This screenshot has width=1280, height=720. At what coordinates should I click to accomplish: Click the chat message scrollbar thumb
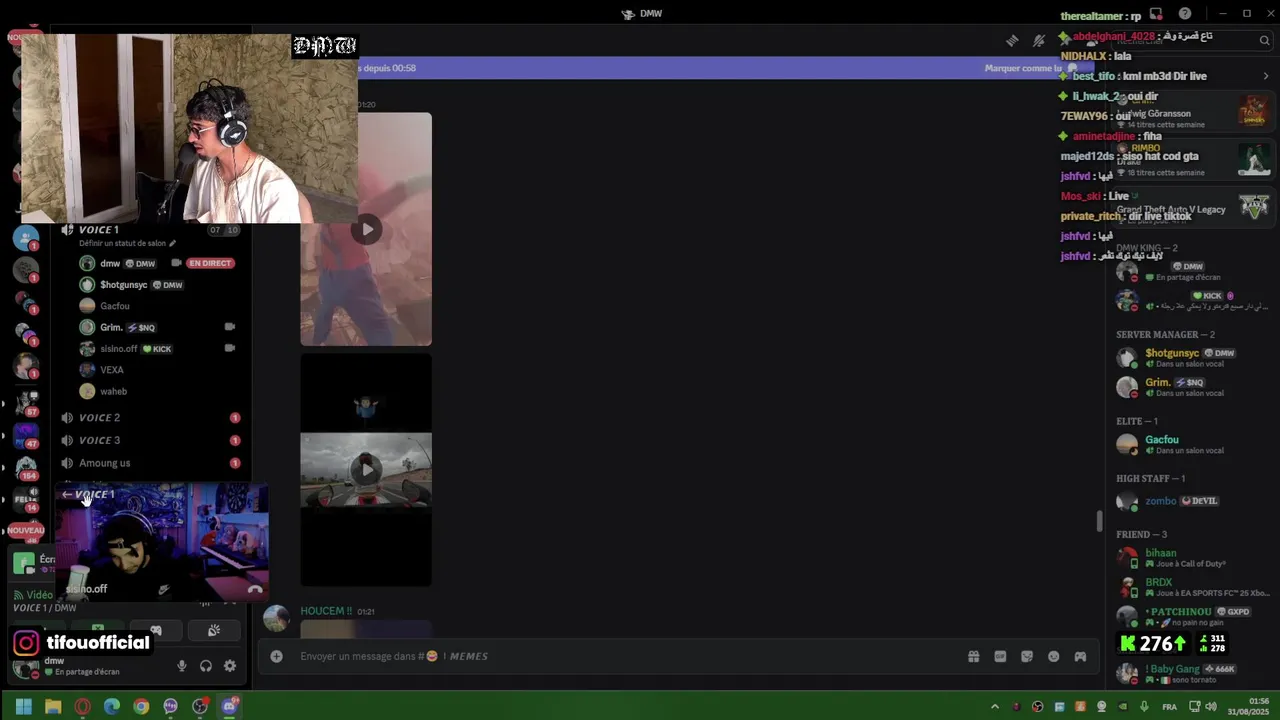(1099, 521)
